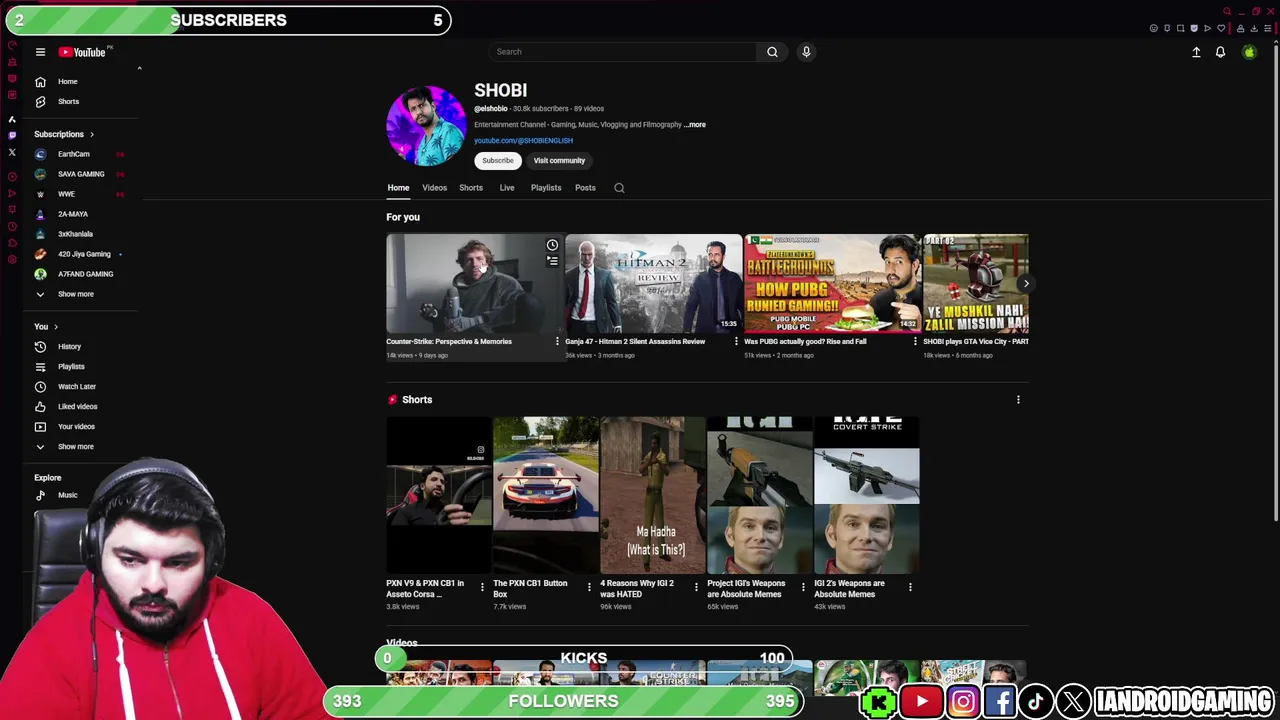The height and width of the screenshot is (720, 1280).
Task: Show next videos in For you row
Action: (1025, 284)
